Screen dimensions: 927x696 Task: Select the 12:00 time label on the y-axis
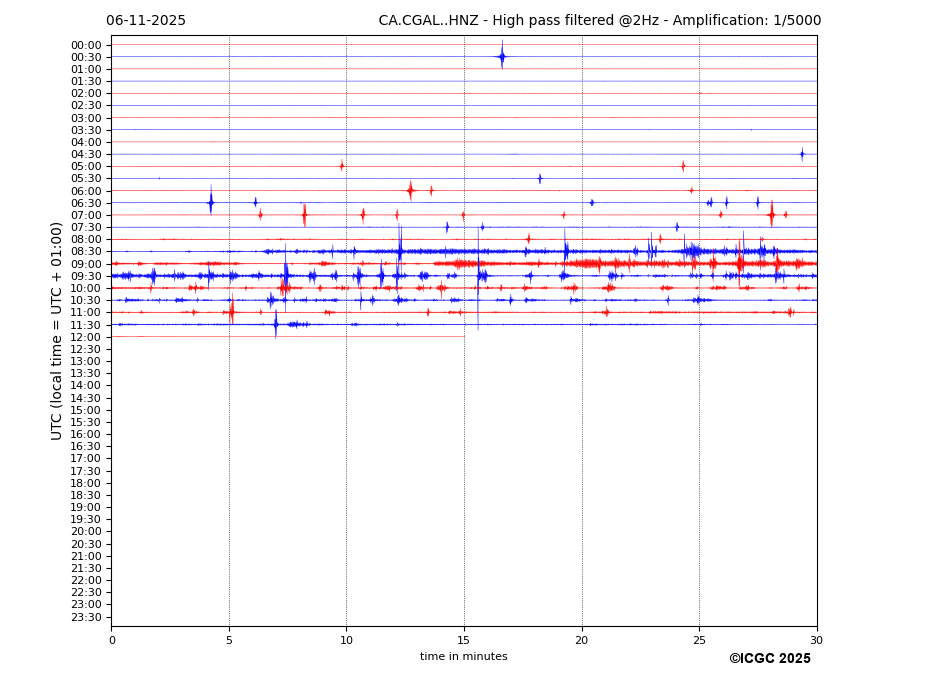pyautogui.click(x=86, y=337)
